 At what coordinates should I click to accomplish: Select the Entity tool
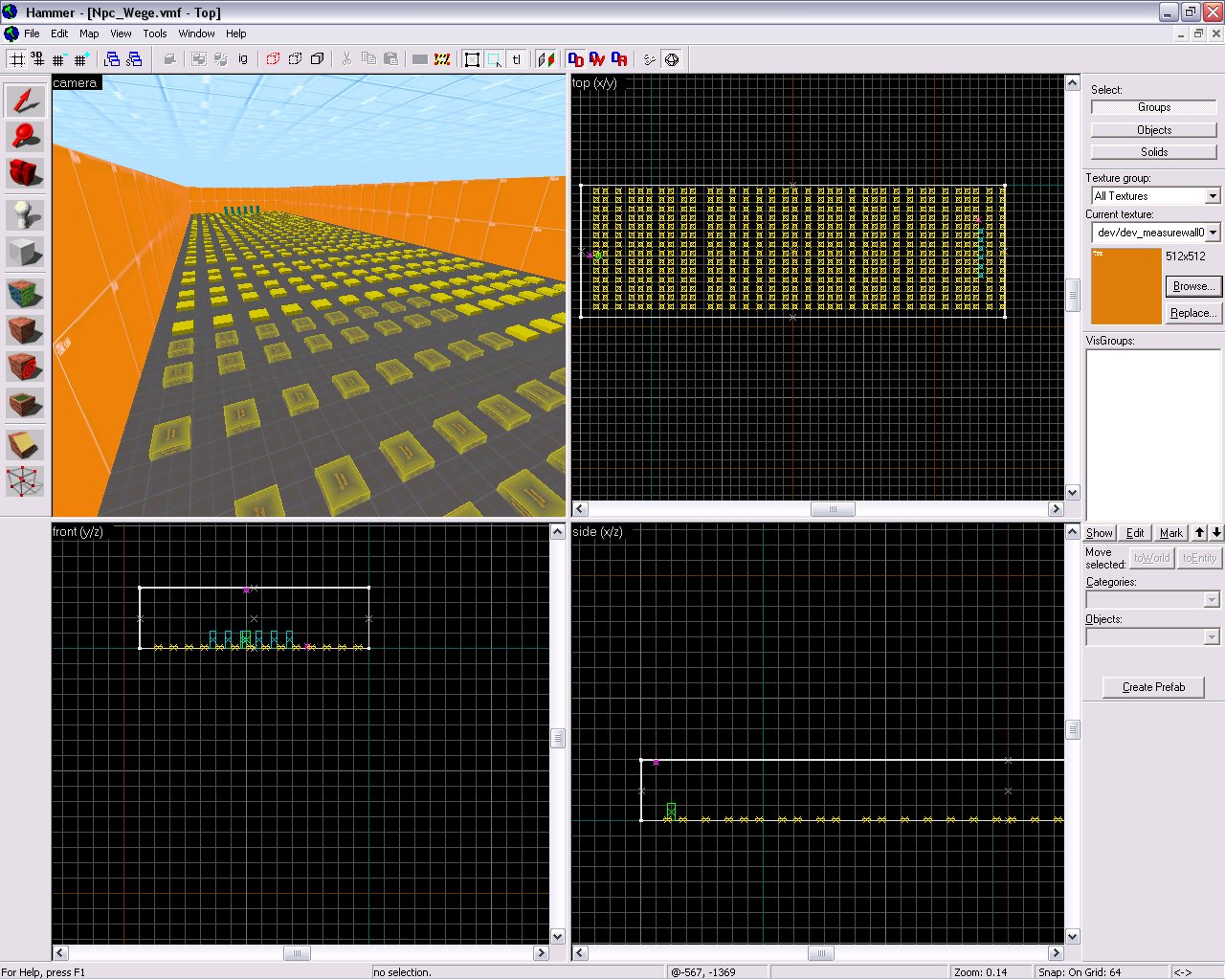click(x=25, y=215)
